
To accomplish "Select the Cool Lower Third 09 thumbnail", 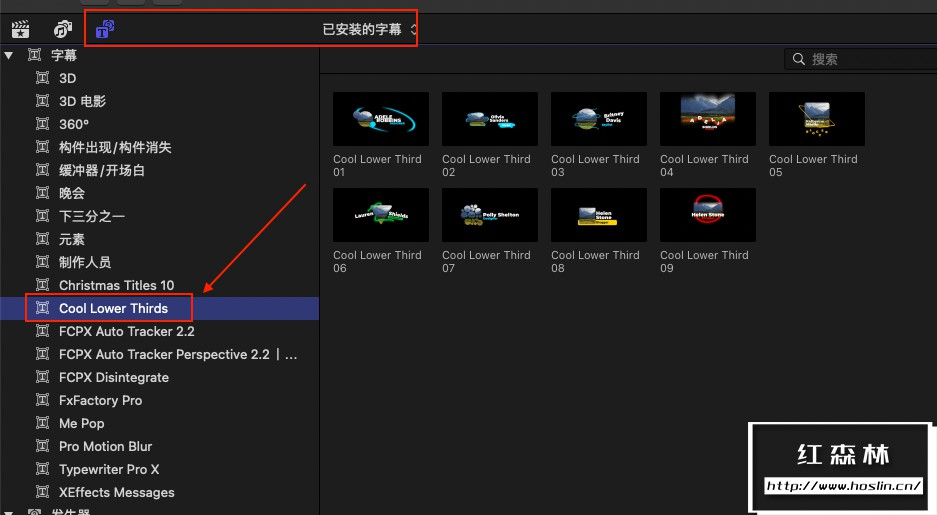I will [708, 215].
